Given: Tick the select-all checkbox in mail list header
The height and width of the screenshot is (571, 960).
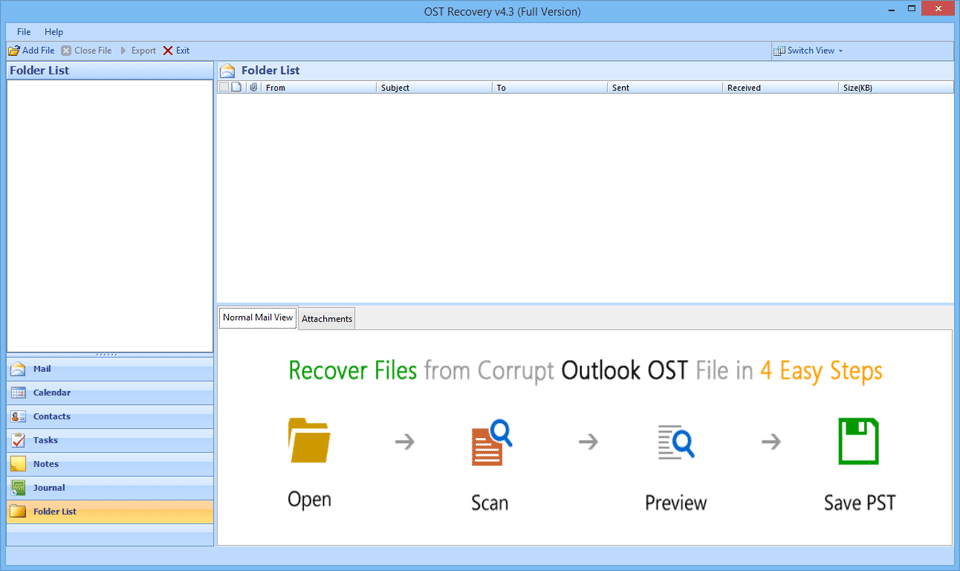Looking at the screenshot, I should tap(224, 88).
